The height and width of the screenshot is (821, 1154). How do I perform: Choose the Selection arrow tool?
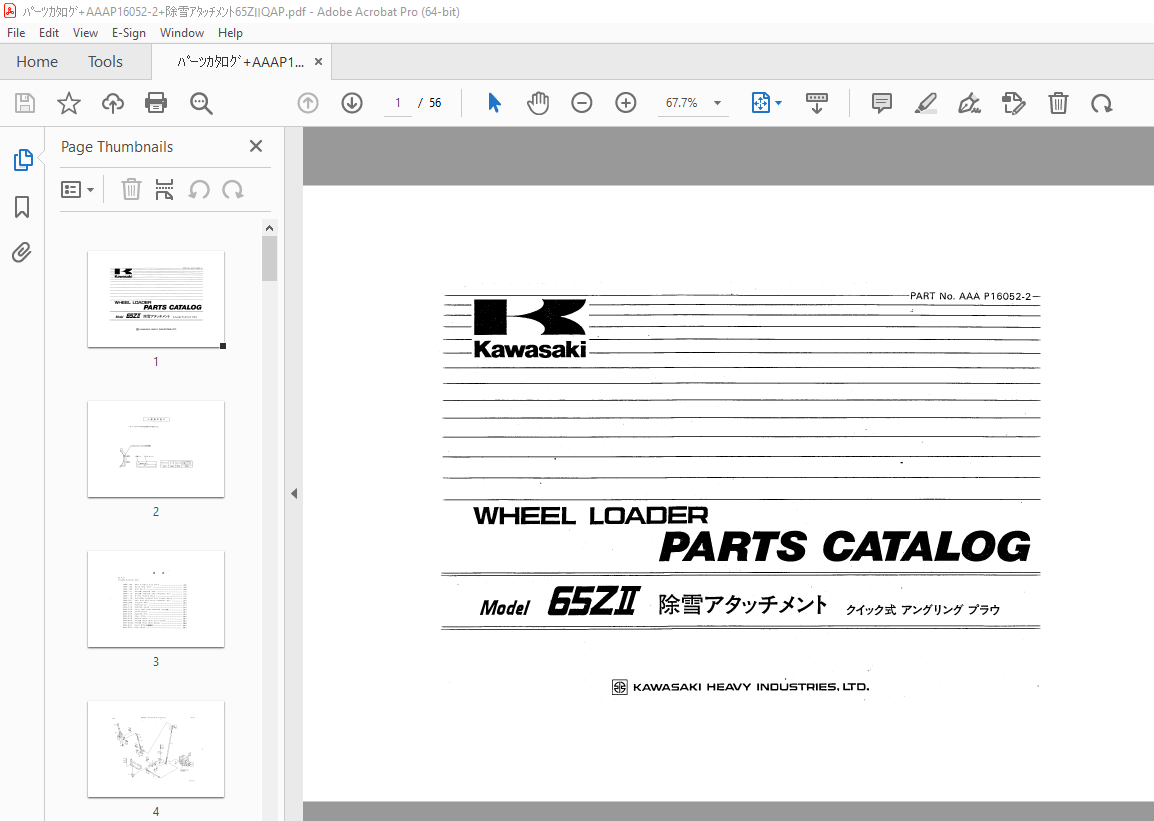[495, 103]
